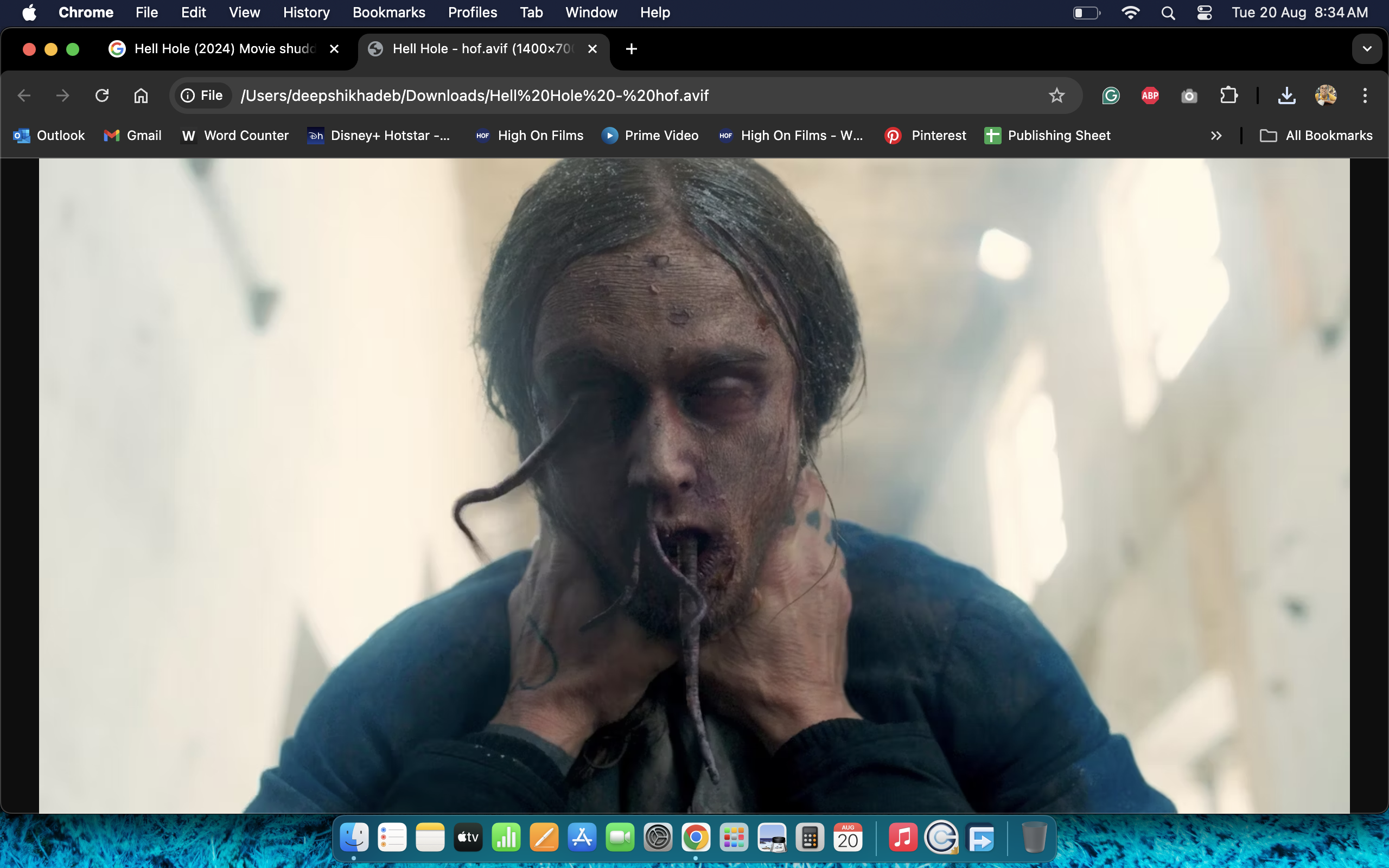Open Pages from the Dock
The image size is (1389, 868).
(x=544, y=838)
